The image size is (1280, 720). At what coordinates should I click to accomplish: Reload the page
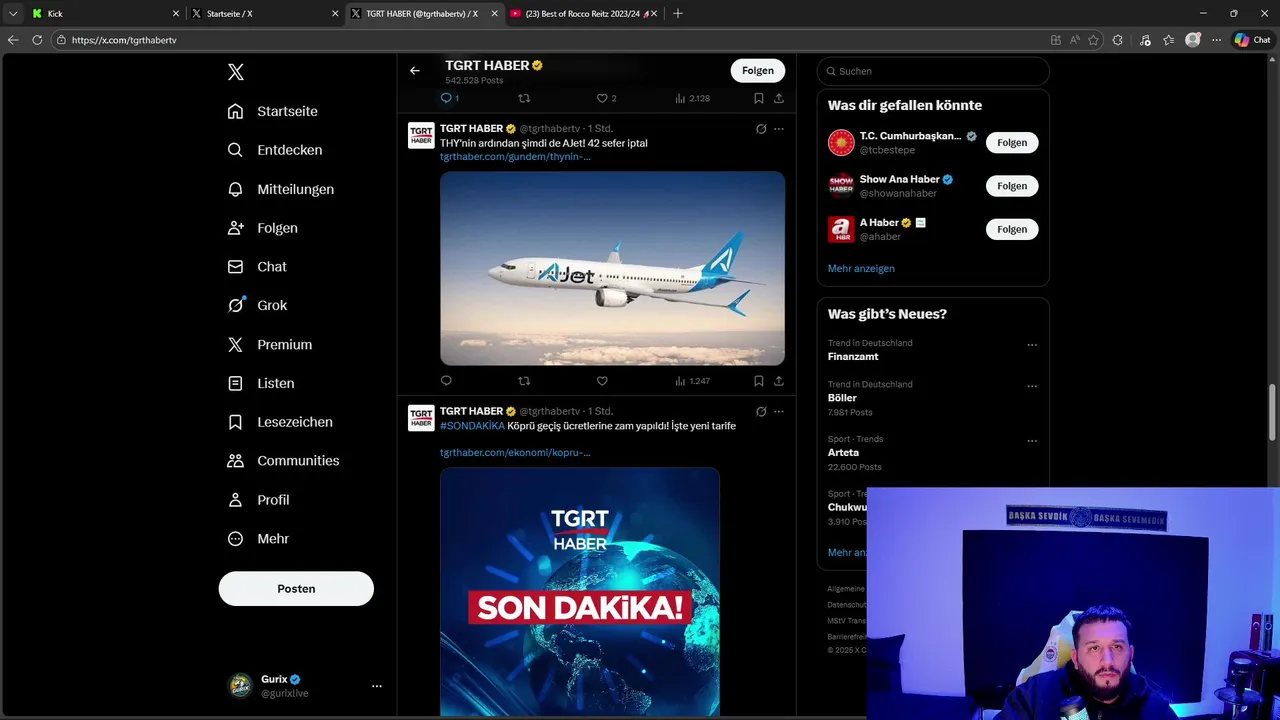click(x=37, y=40)
